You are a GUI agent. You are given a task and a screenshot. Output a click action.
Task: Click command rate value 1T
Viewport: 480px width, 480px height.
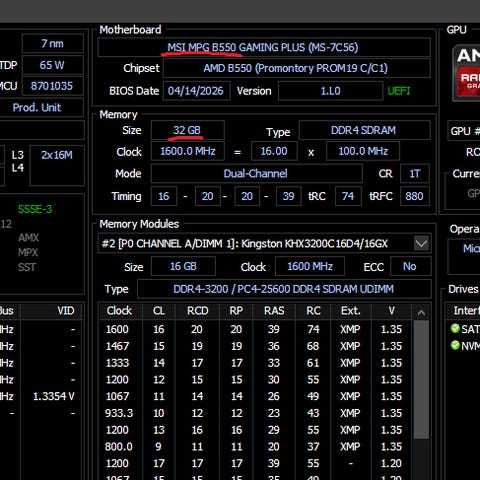(x=415, y=174)
